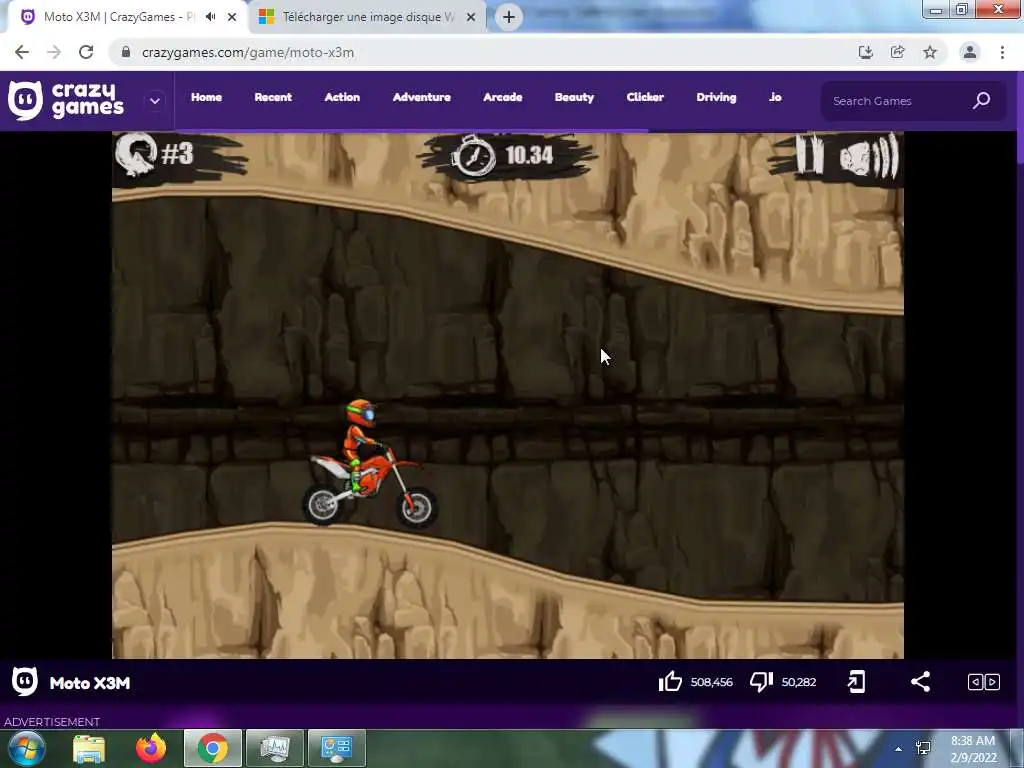Open the Control Panel taskbar icon
1024x768 pixels.
click(336, 748)
